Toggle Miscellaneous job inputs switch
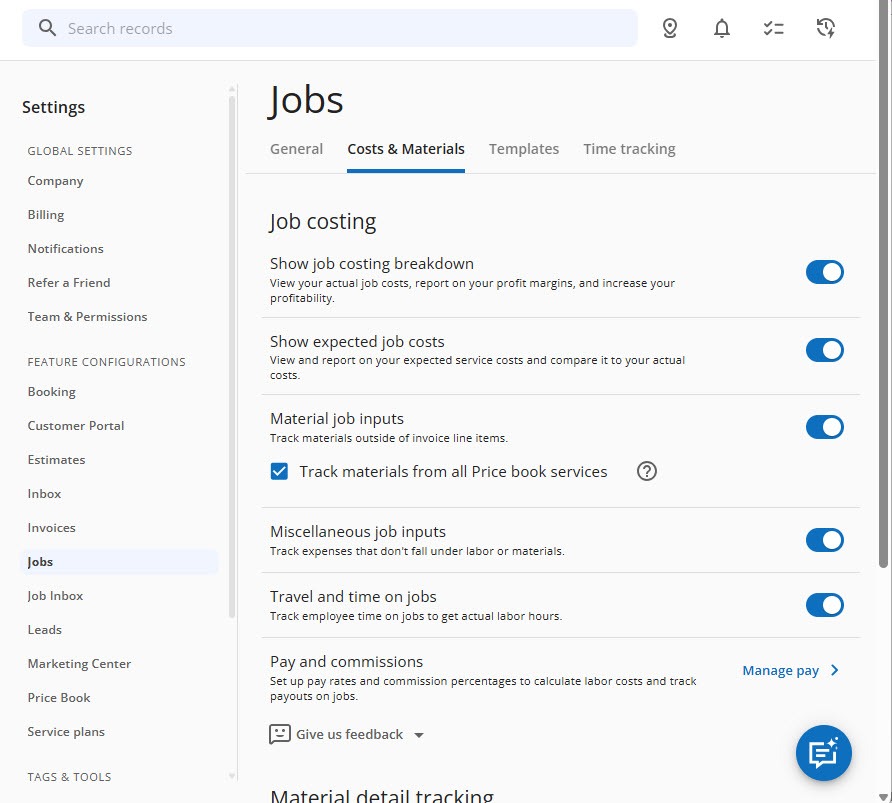This screenshot has height=803, width=892. (824, 540)
